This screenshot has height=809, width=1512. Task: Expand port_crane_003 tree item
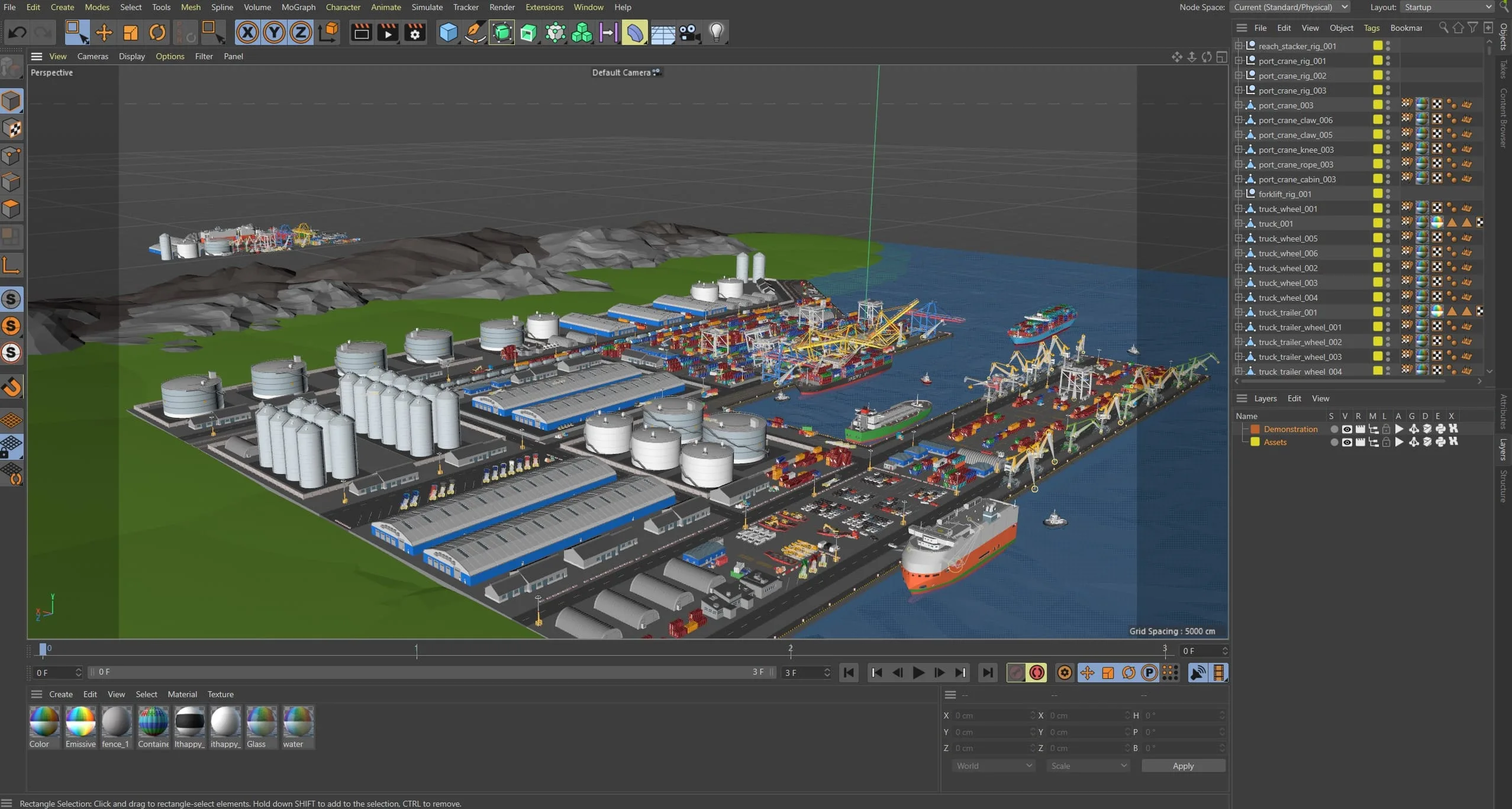(x=1238, y=105)
